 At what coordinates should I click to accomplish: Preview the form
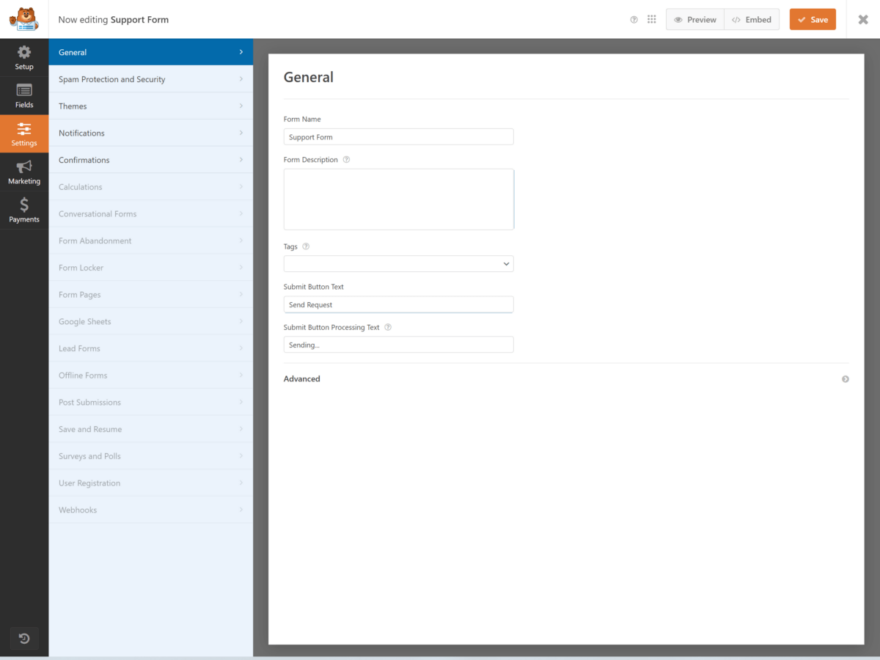point(694,18)
